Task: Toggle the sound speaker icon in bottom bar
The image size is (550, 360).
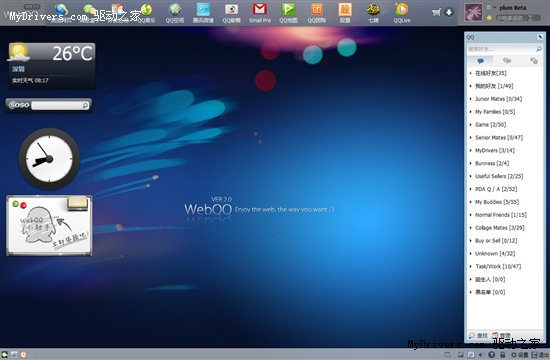Action: (481, 355)
